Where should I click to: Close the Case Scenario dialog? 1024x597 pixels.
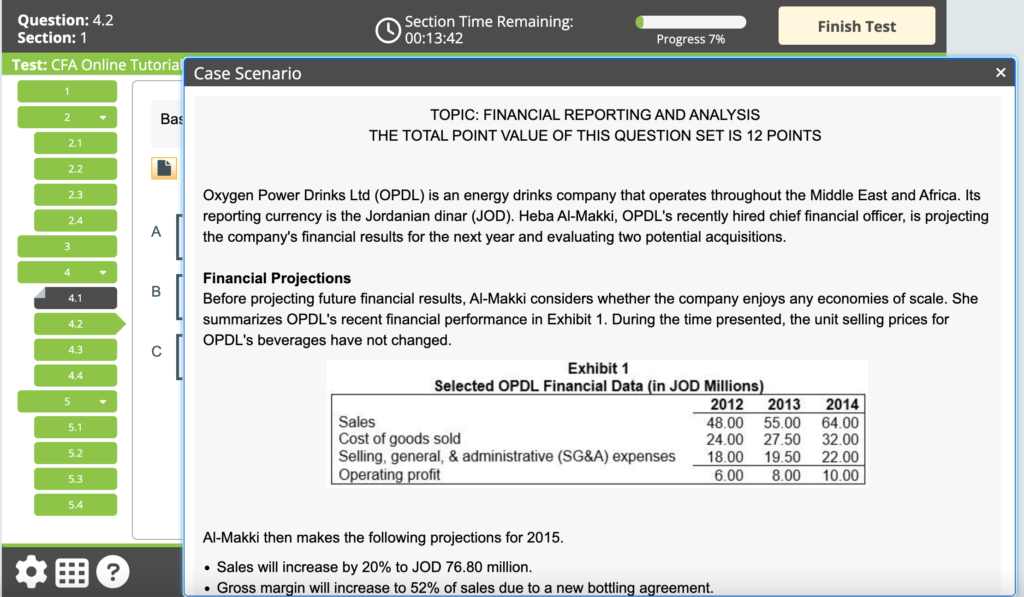tap(1000, 72)
